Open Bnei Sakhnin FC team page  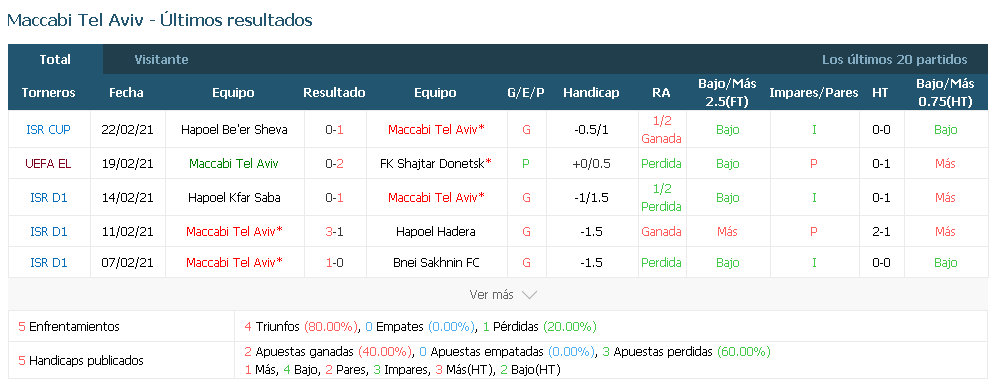point(436,262)
